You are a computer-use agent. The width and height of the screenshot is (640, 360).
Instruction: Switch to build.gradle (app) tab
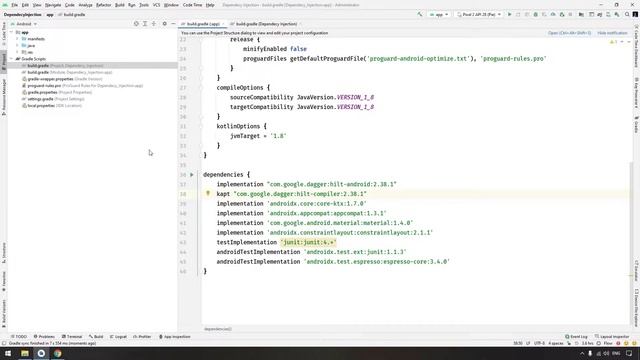coord(202,24)
